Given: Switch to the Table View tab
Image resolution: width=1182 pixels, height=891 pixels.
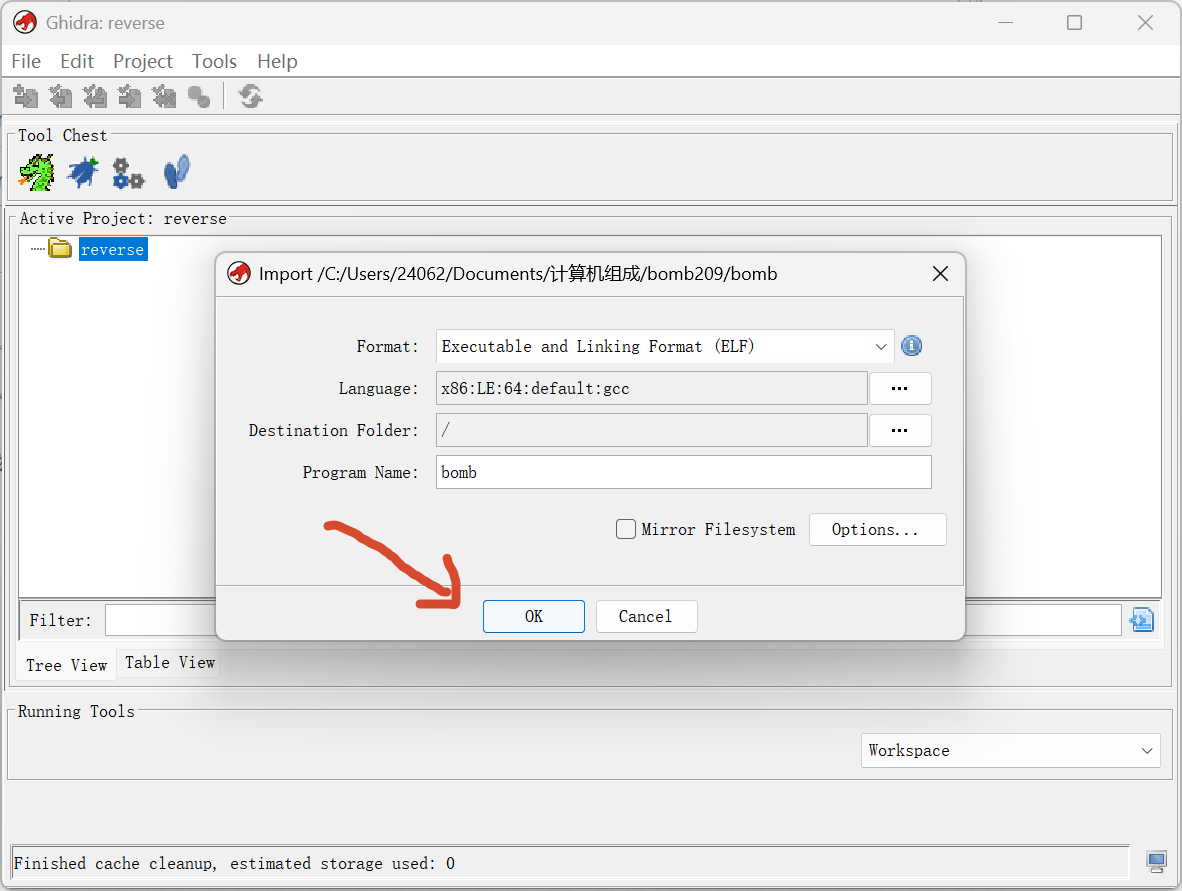Looking at the screenshot, I should (x=167, y=662).
